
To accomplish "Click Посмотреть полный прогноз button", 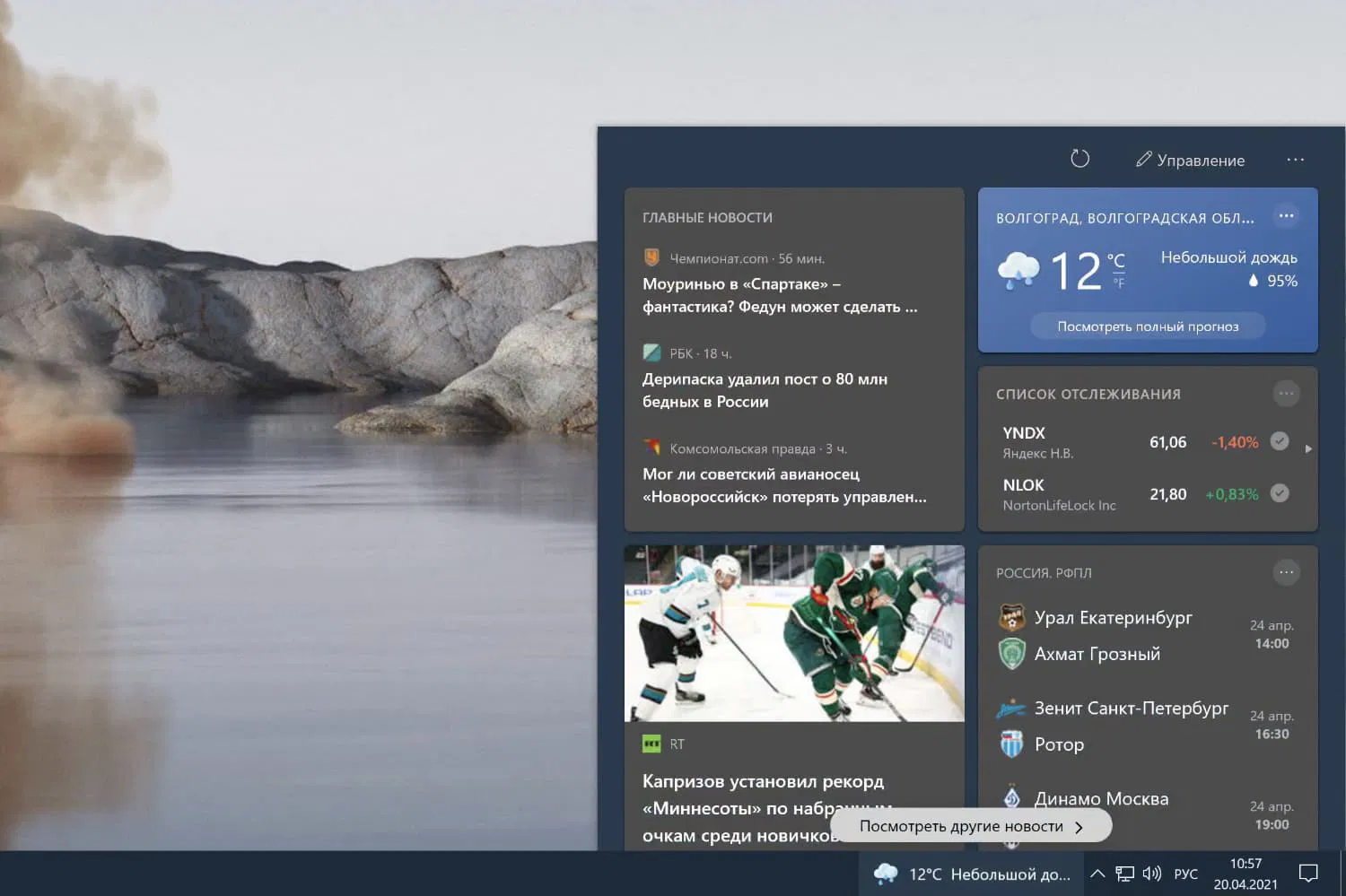I will click(x=1148, y=326).
